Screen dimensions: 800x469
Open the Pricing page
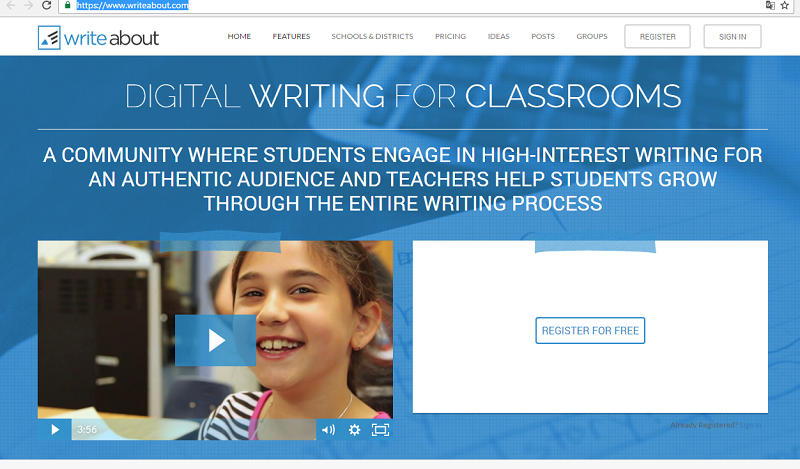coord(450,37)
